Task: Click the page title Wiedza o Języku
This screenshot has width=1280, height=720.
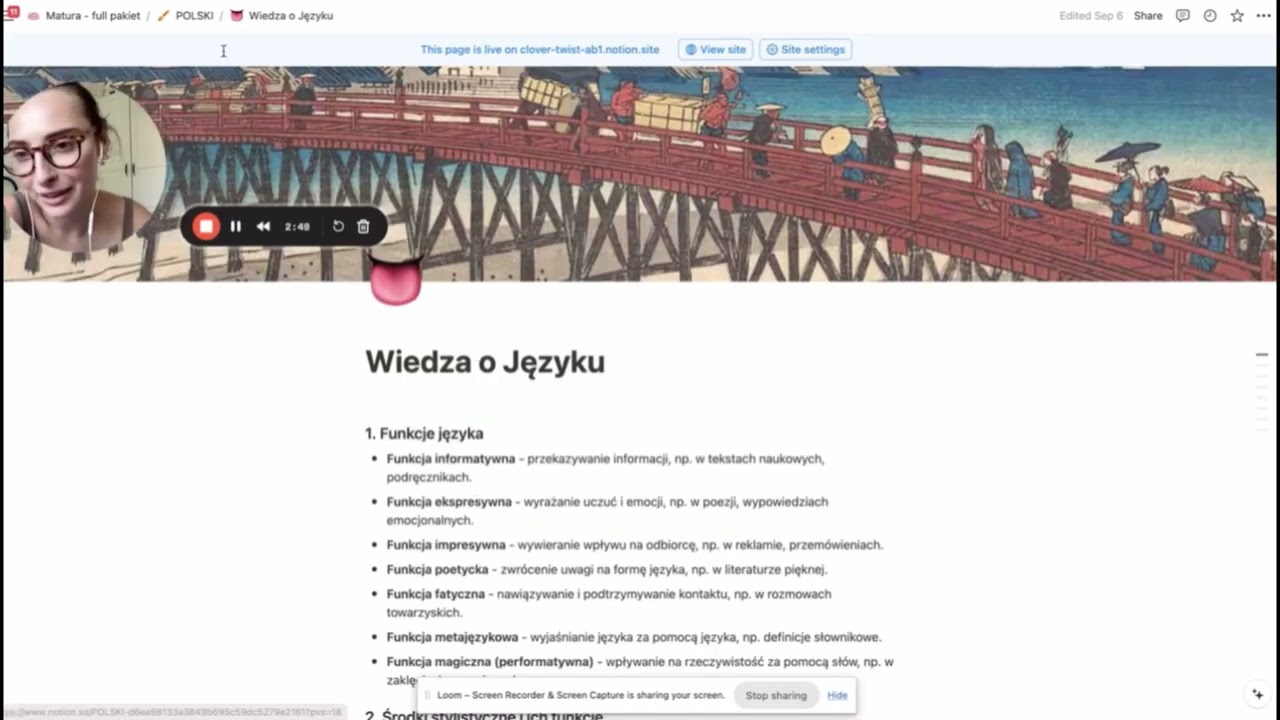Action: (x=485, y=361)
